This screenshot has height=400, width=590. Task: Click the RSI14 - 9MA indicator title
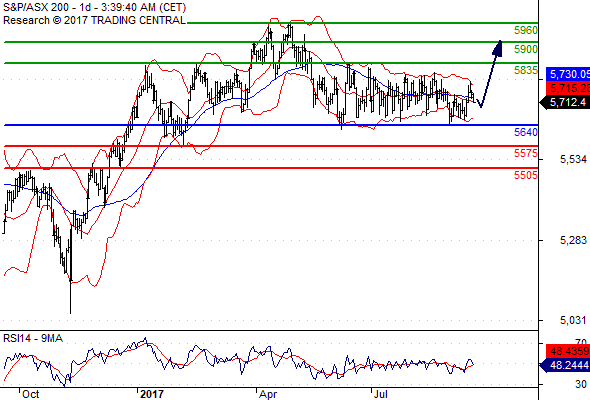pos(33,339)
